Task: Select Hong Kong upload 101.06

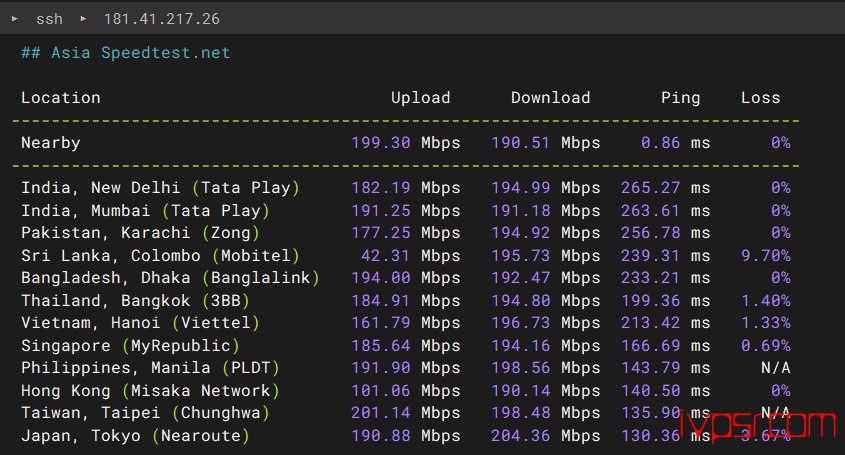Action: pyautogui.click(x=381, y=390)
